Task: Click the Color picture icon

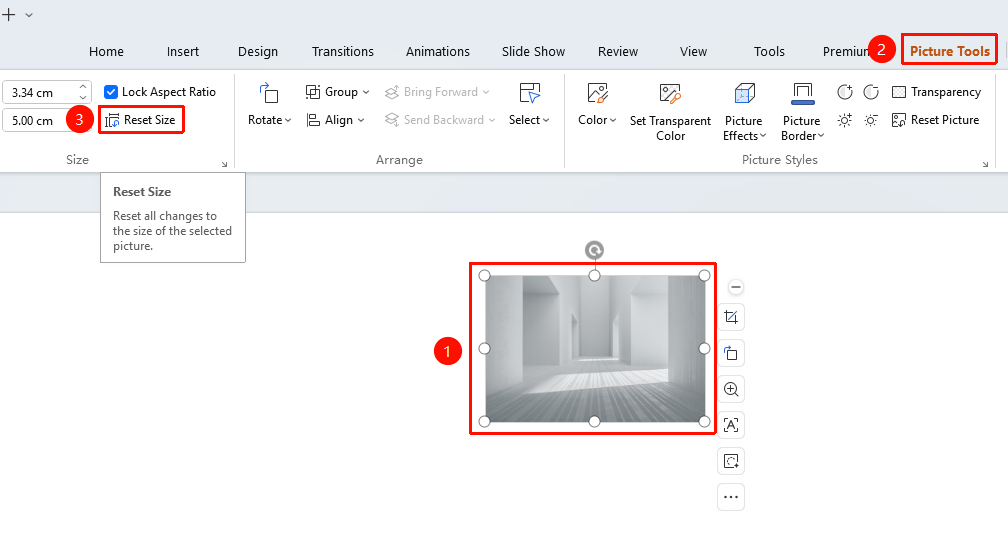Action: click(x=597, y=93)
